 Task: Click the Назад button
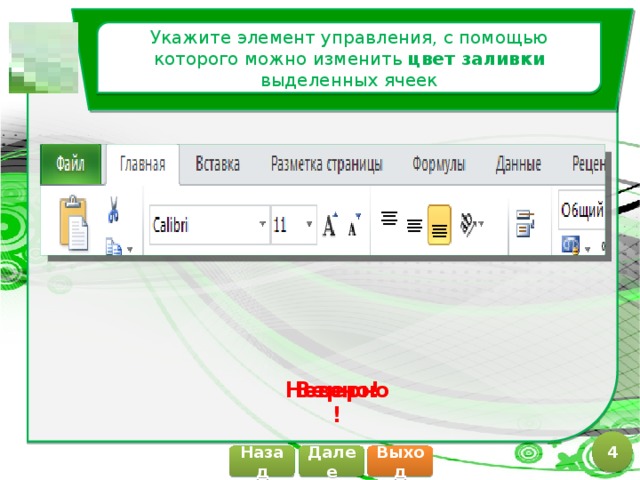(x=262, y=462)
